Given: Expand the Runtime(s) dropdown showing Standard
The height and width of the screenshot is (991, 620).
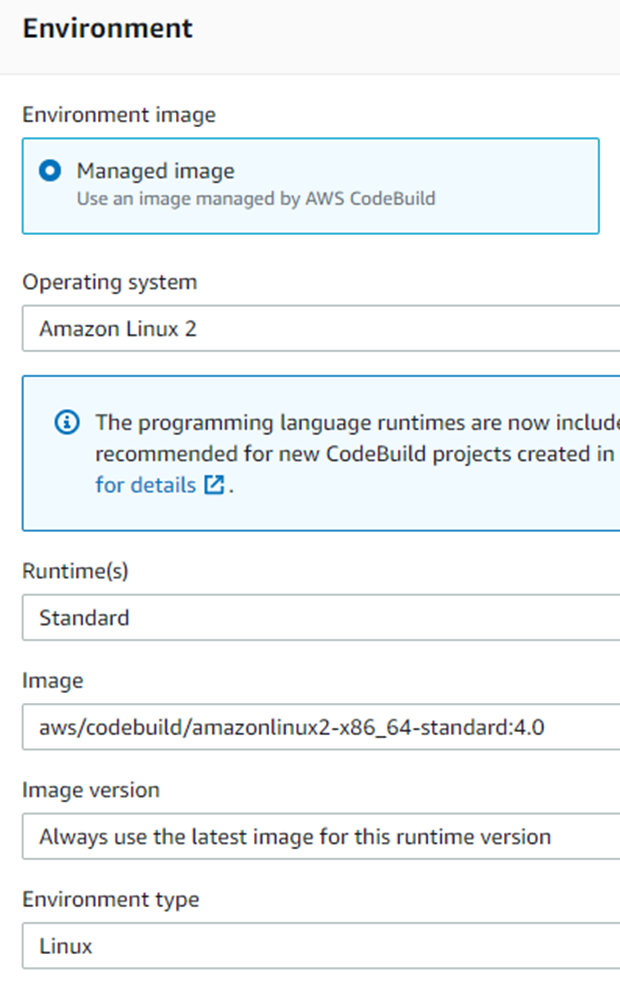Looking at the screenshot, I should pyautogui.click(x=321, y=617).
